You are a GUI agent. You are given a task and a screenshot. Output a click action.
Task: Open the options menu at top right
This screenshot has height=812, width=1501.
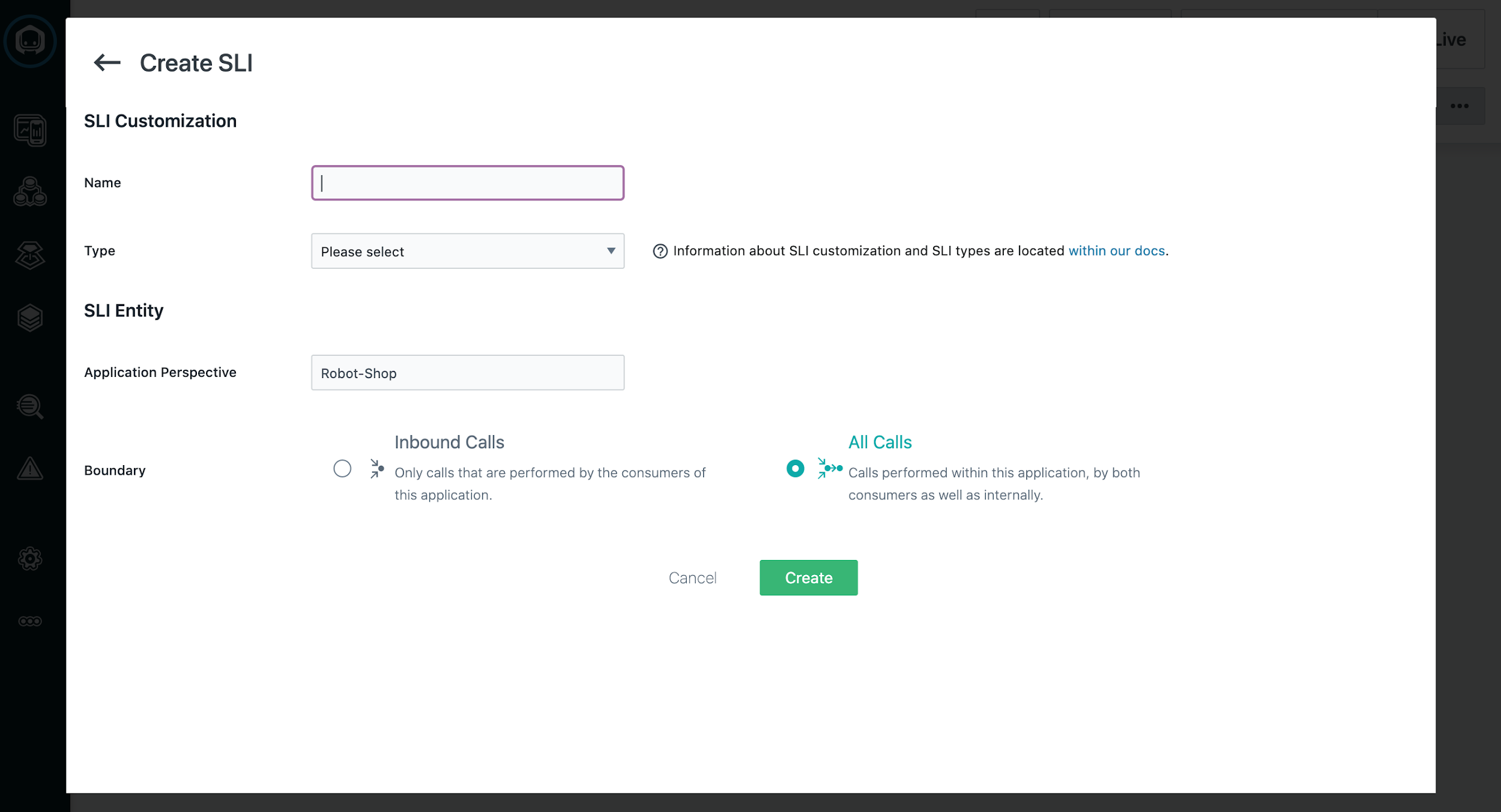click(x=1458, y=106)
